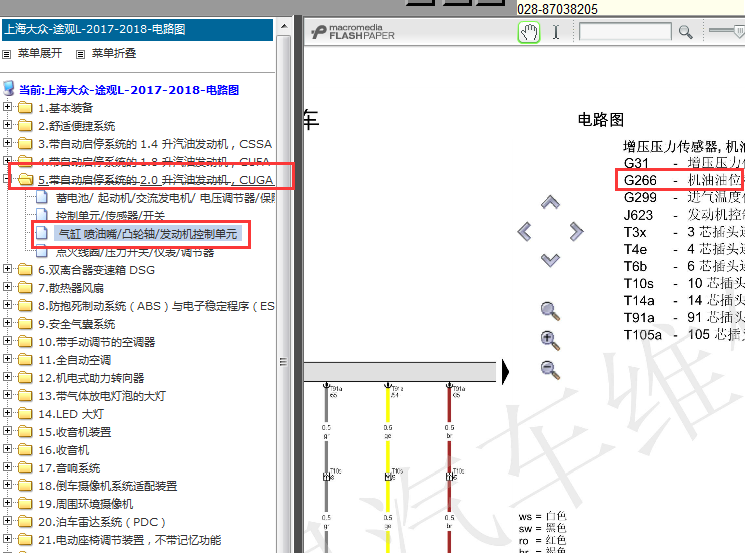
Task: Open 蓄电池/起动机/交流发电机 document
Action: click(x=165, y=198)
